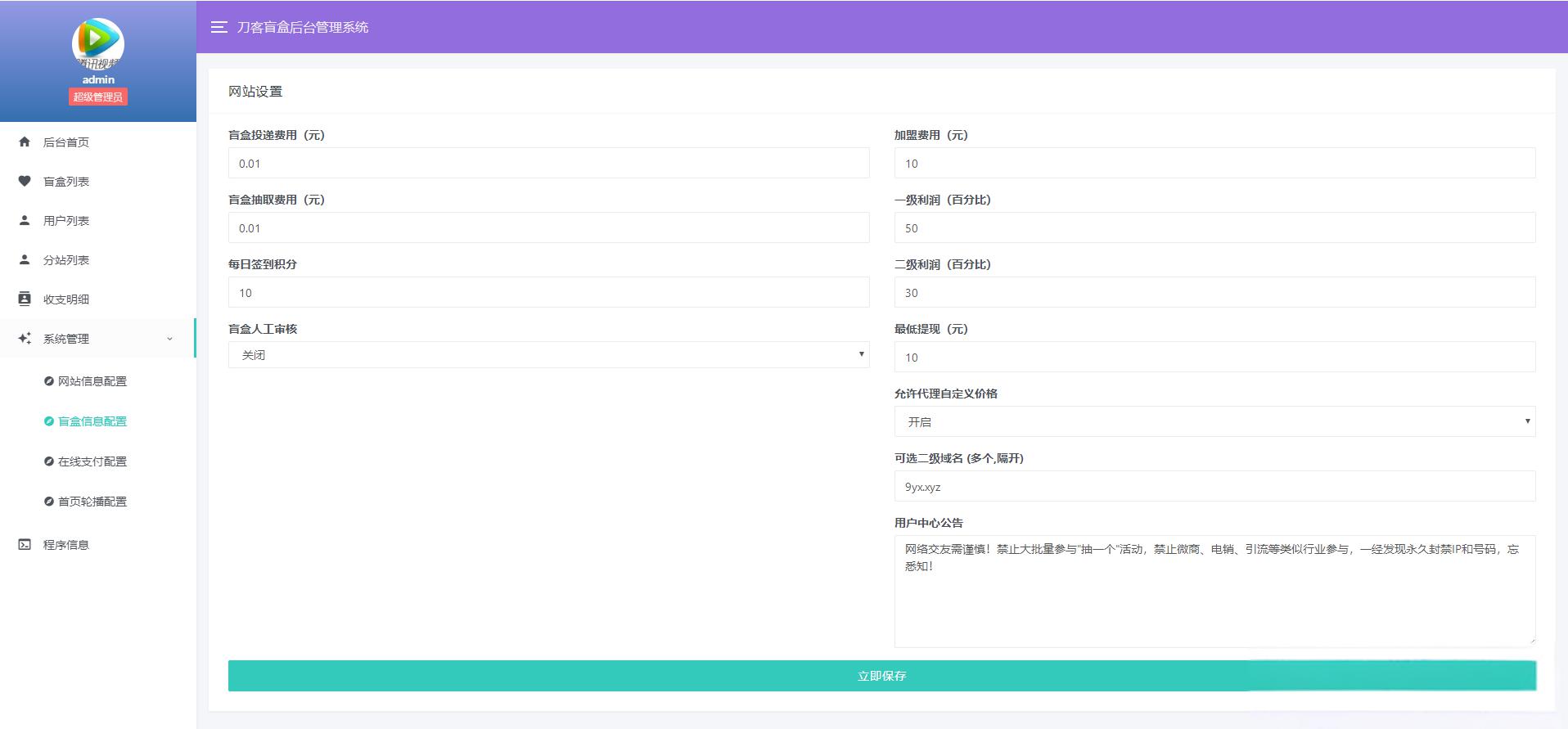Select 首页轮播配置 submenu link

(x=92, y=502)
